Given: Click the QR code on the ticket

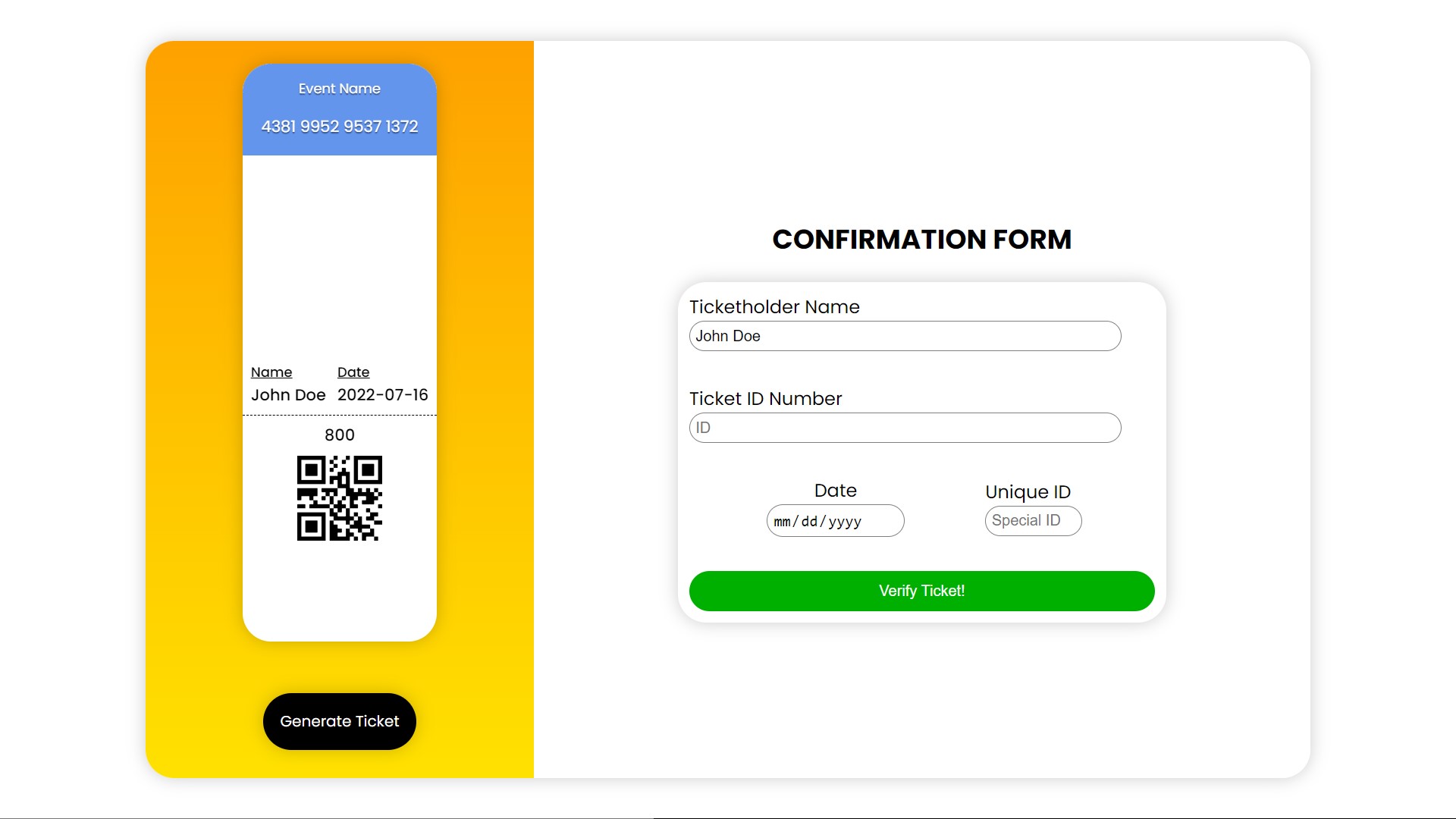Looking at the screenshot, I should (340, 497).
